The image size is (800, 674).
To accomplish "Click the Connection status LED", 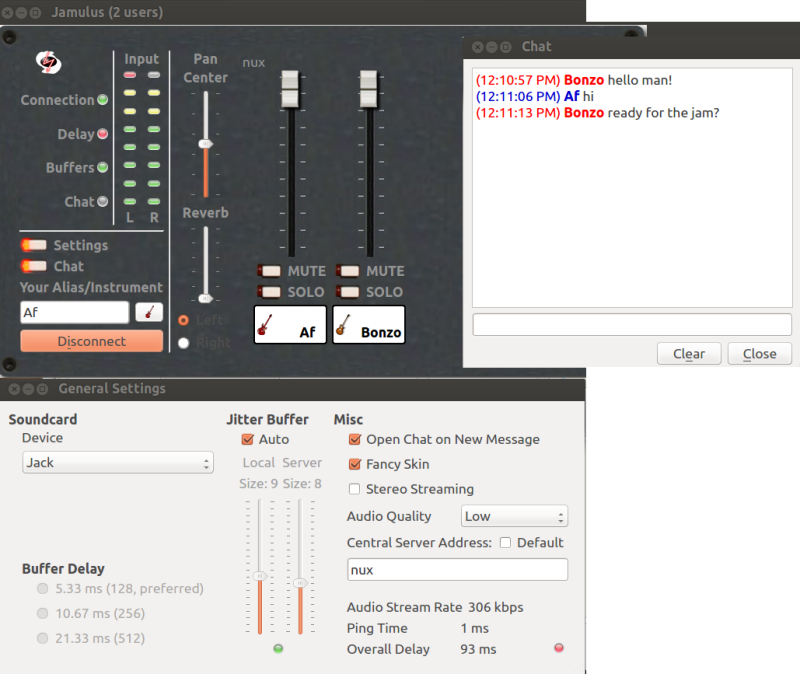I will [103, 99].
